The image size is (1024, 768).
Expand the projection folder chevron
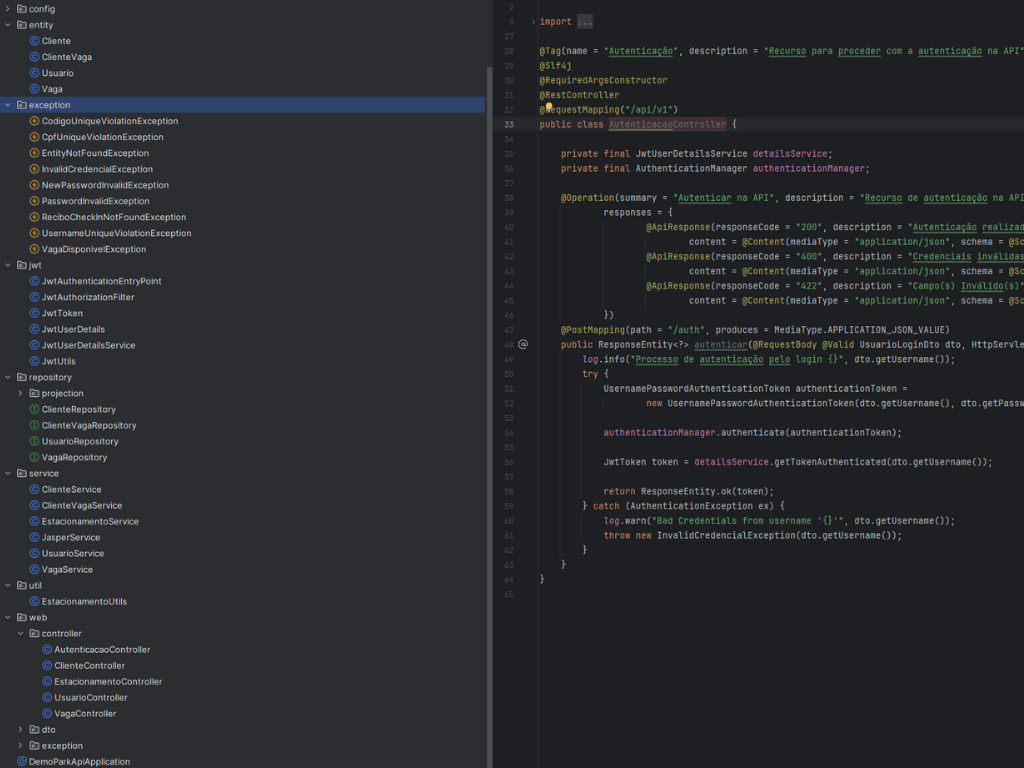tap(20, 393)
